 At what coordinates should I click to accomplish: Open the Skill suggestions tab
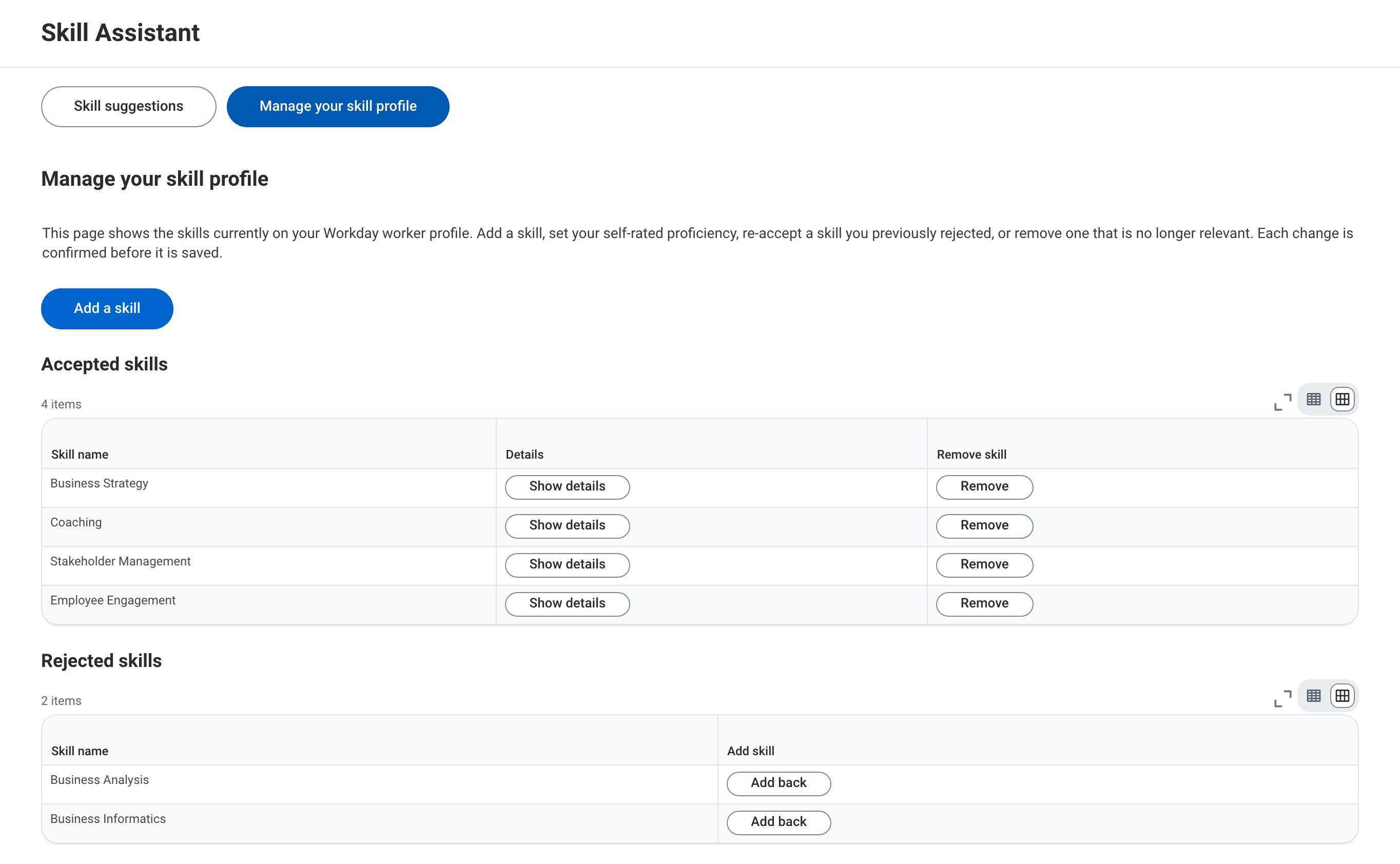(x=129, y=106)
